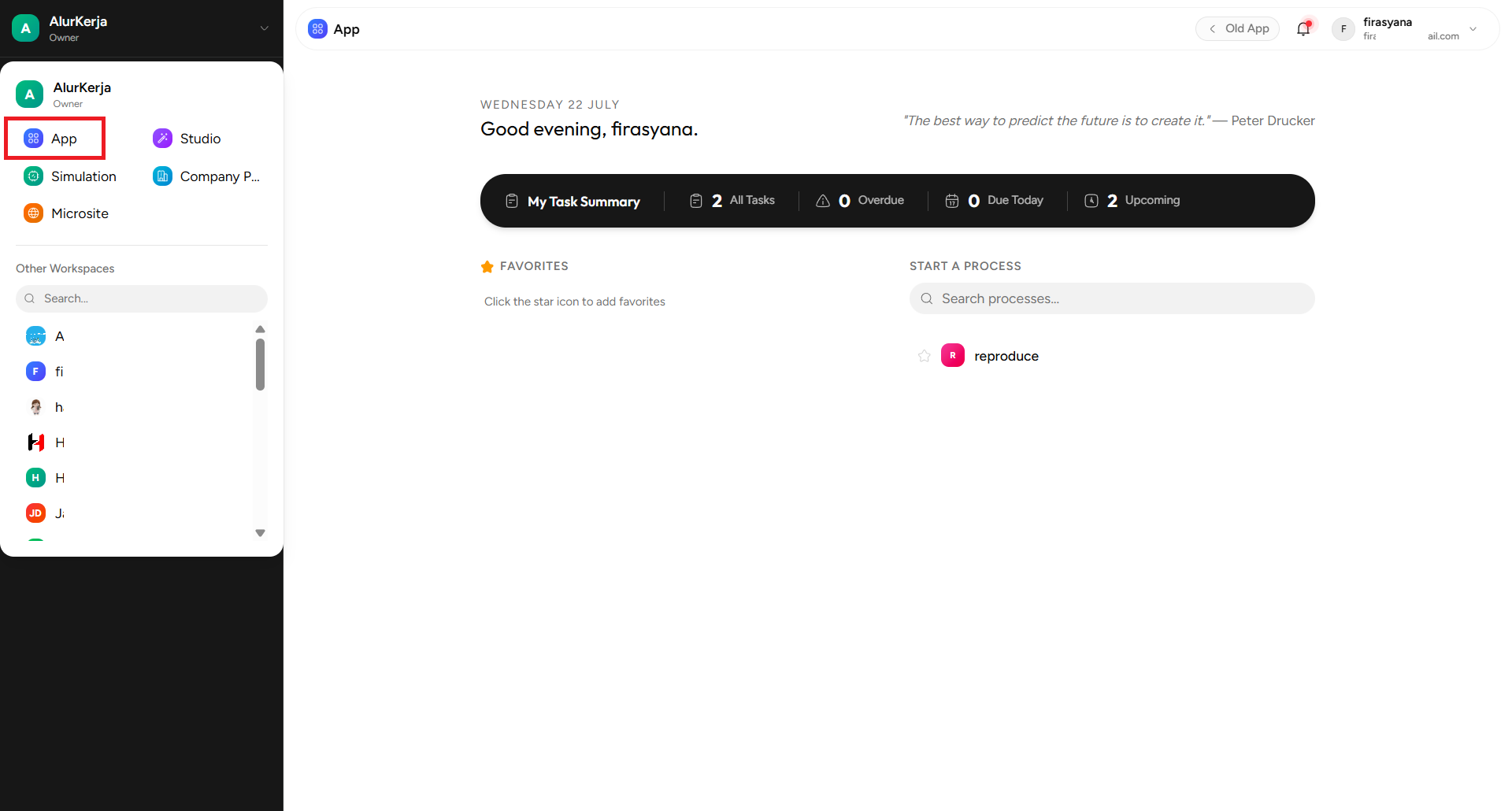Open the notifications bell
The height and width of the screenshot is (811, 1512).
click(x=1303, y=28)
